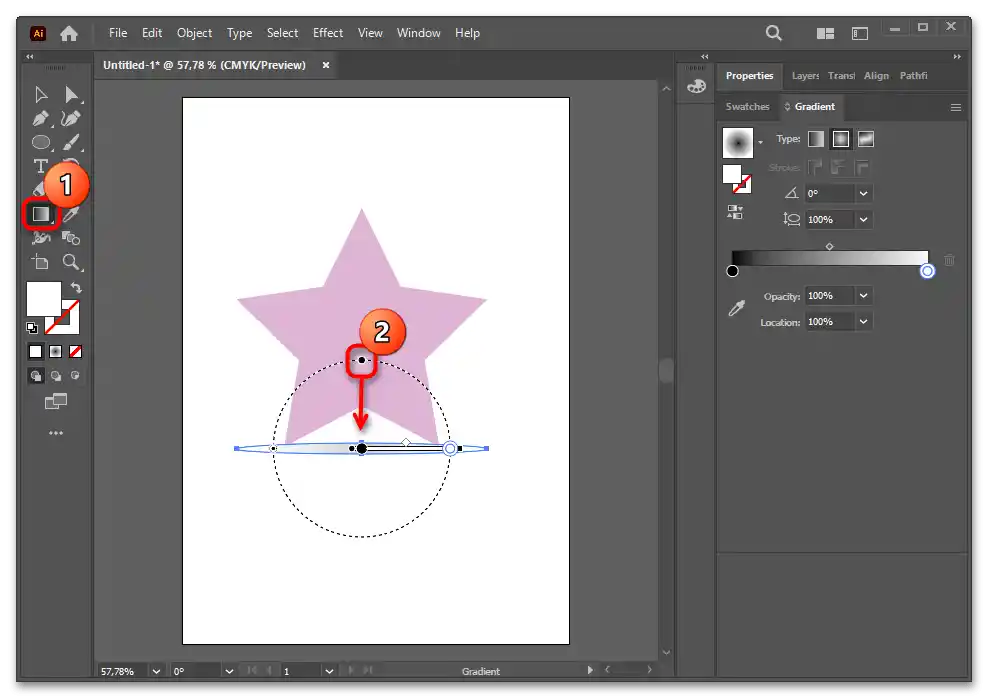Activate the Pen tool
This screenshot has height=698, width=988.
(41, 119)
